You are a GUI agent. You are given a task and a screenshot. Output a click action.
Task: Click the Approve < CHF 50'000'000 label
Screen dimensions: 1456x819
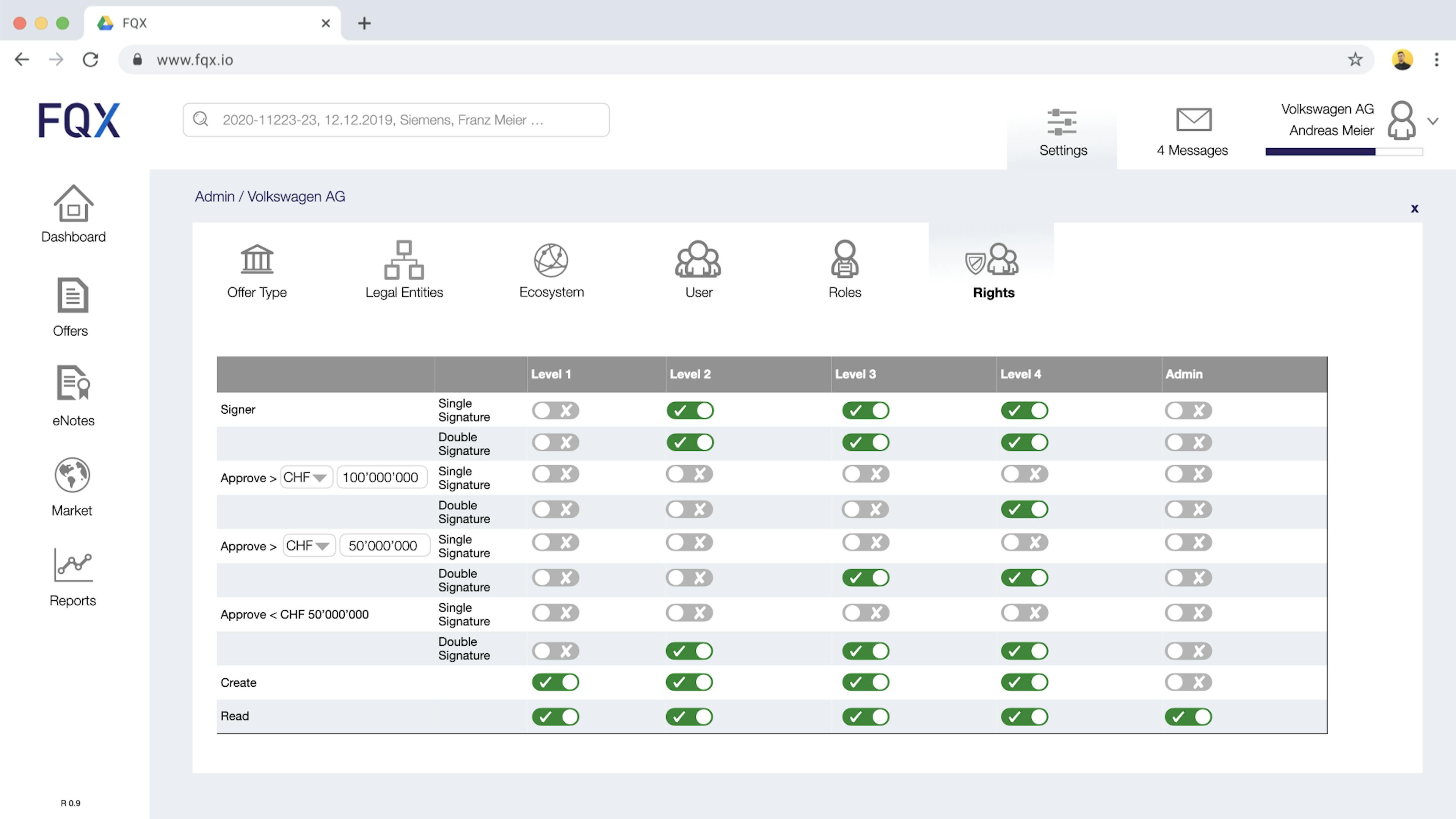click(294, 614)
